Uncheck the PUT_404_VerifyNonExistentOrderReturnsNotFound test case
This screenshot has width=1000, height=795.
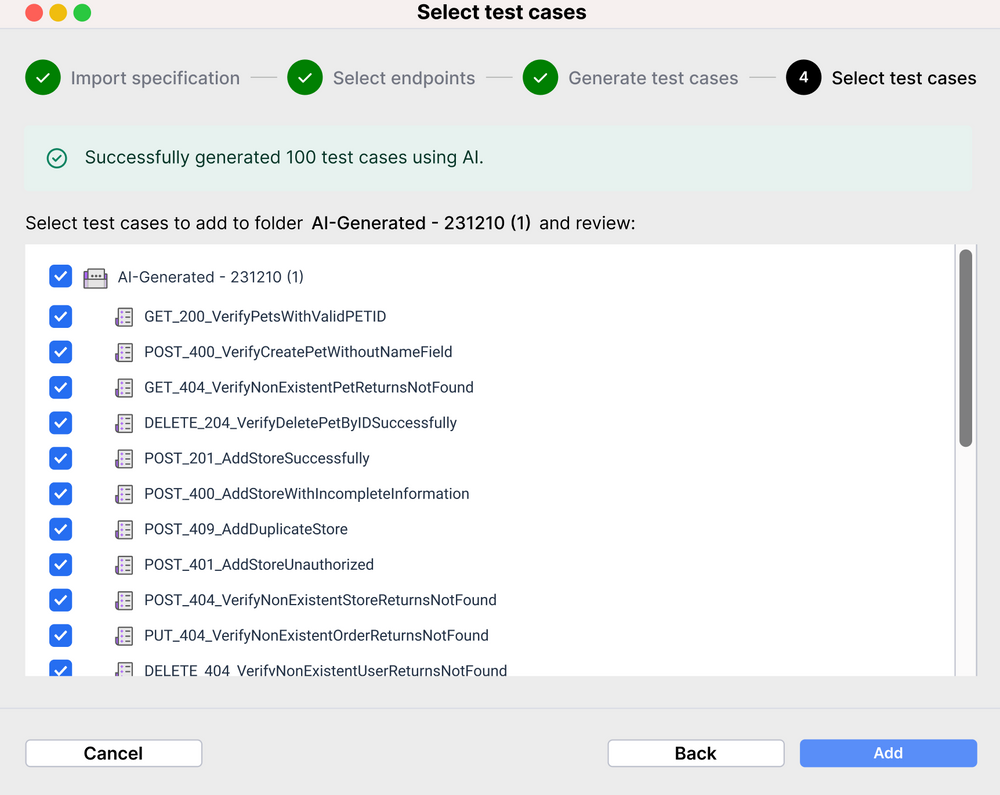(x=60, y=635)
